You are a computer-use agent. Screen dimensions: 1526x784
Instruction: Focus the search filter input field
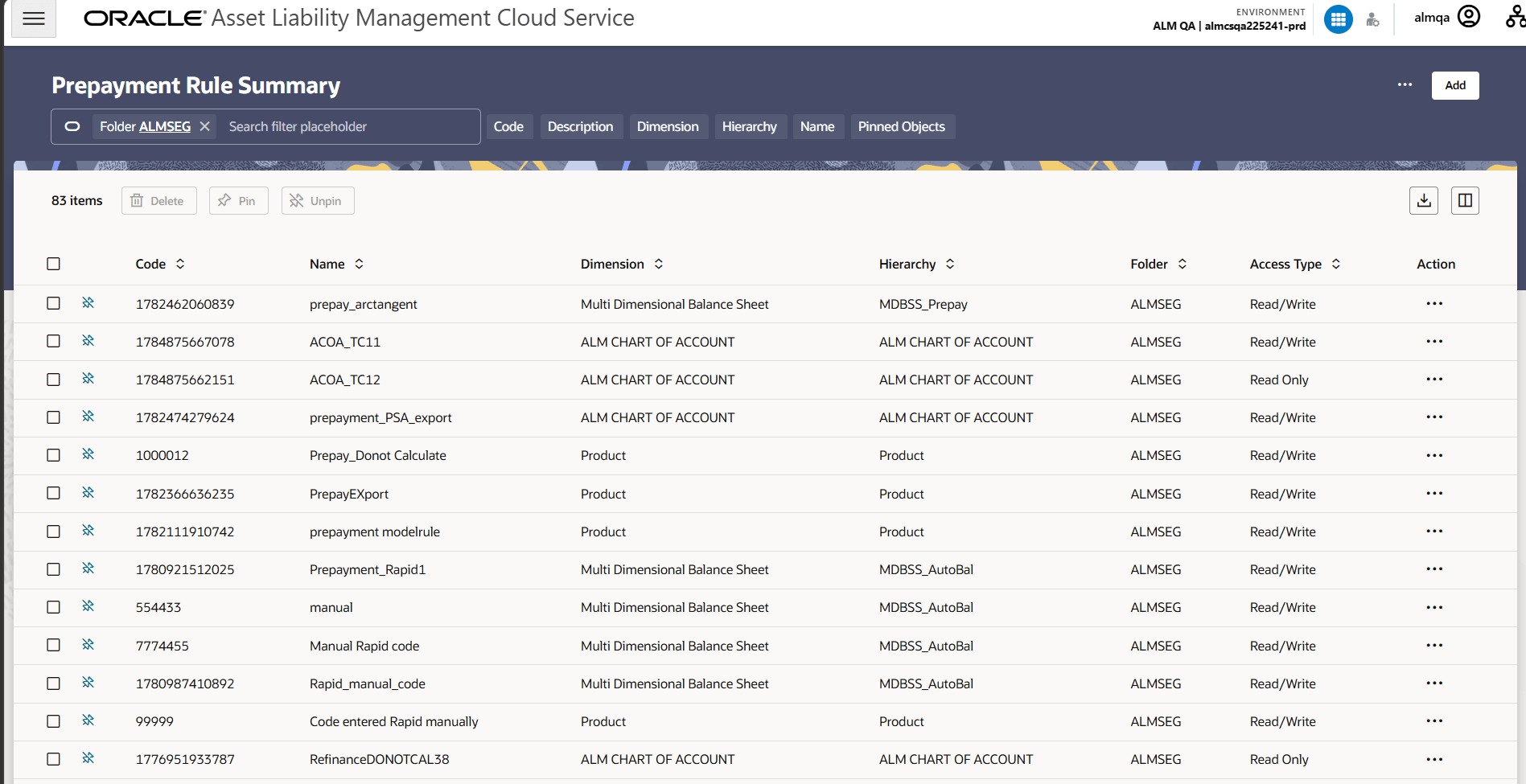click(x=350, y=126)
